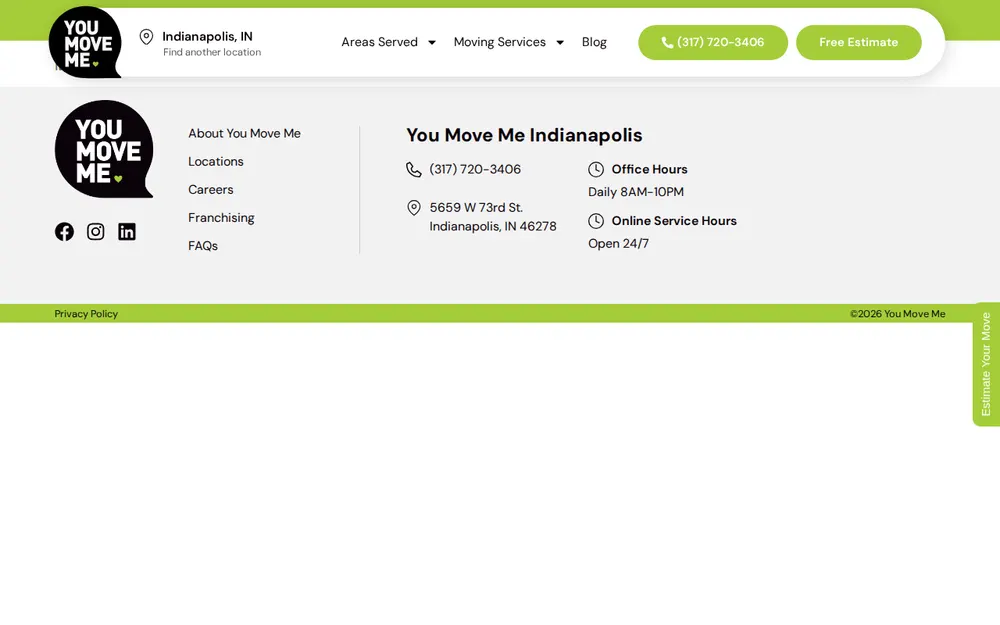Open the LinkedIn social icon in the footer

pyautogui.click(x=127, y=232)
